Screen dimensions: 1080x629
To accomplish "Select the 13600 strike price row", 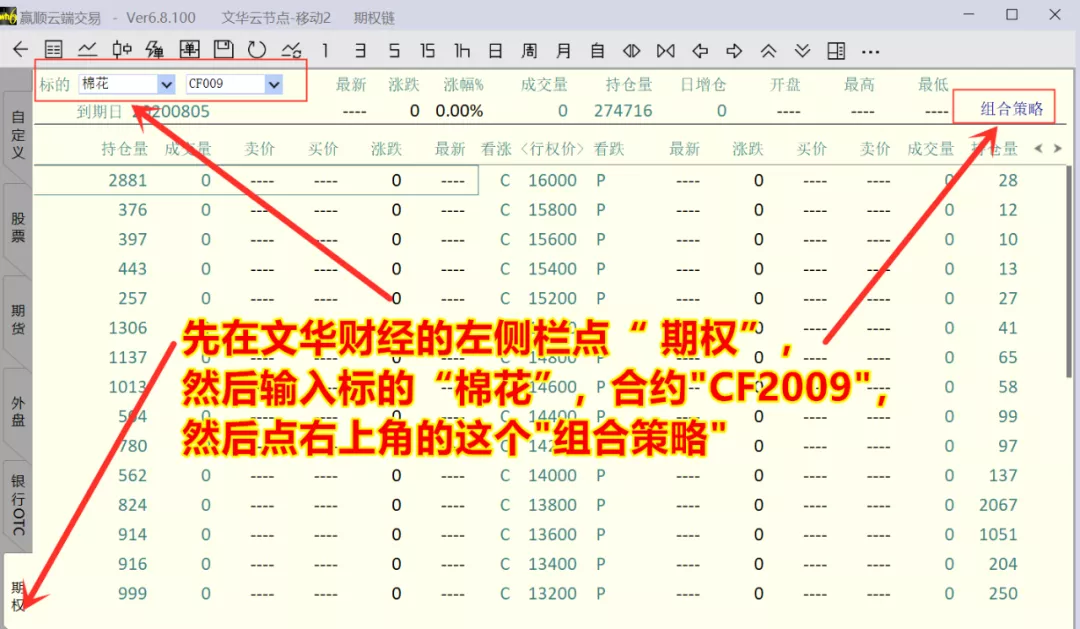I will click(552, 535).
